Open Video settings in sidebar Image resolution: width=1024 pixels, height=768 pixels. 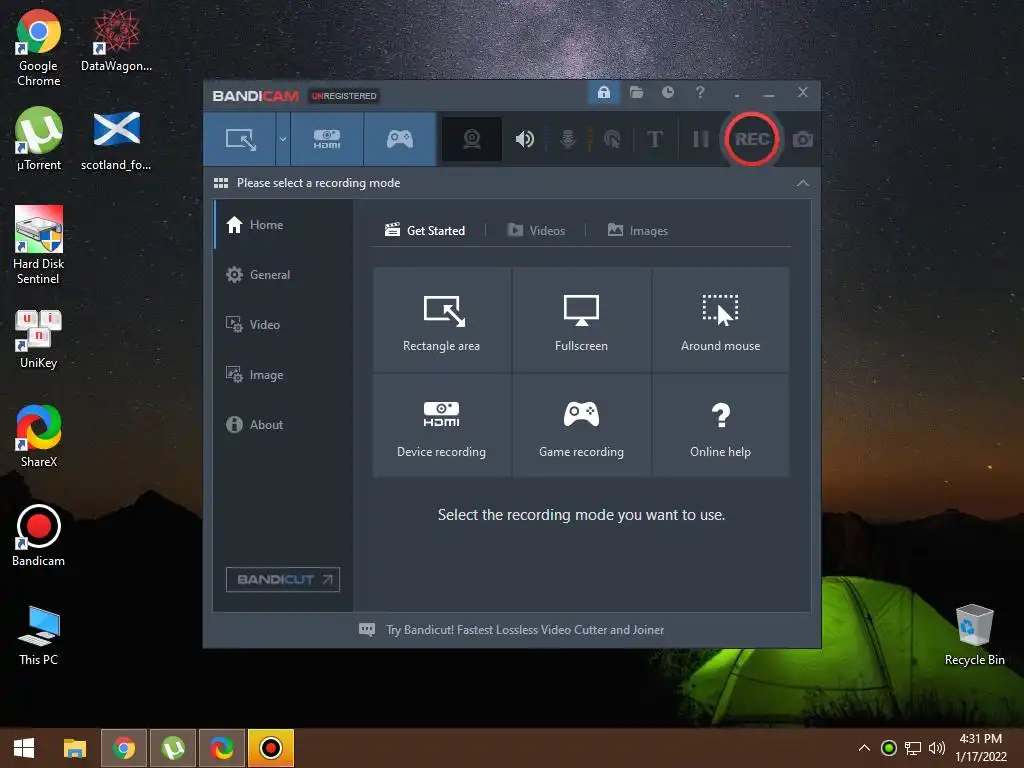pyautogui.click(x=283, y=325)
